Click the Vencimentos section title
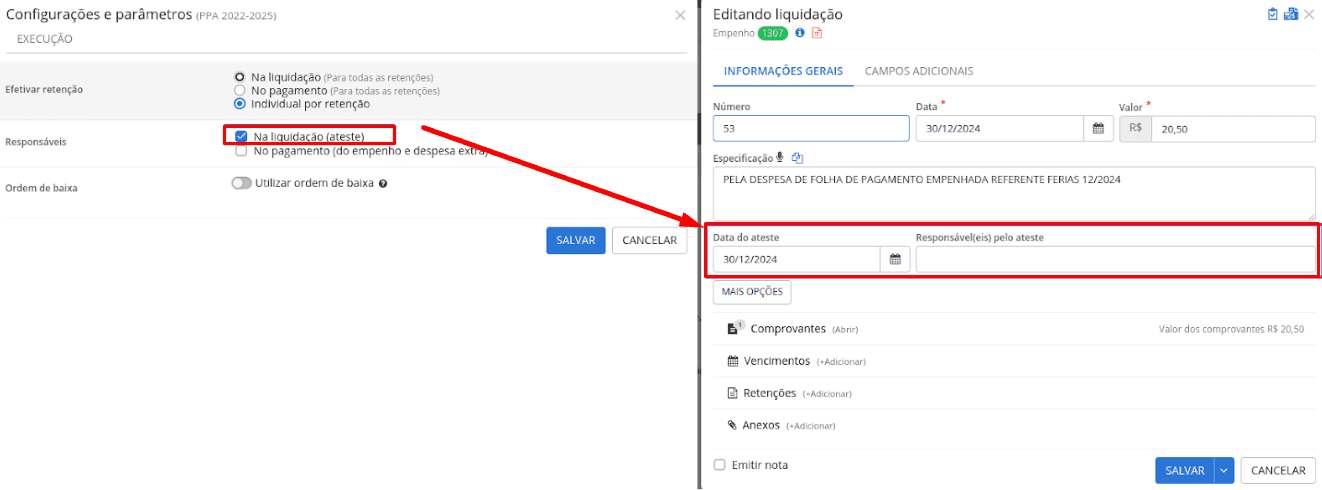1322x490 pixels. click(x=777, y=361)
